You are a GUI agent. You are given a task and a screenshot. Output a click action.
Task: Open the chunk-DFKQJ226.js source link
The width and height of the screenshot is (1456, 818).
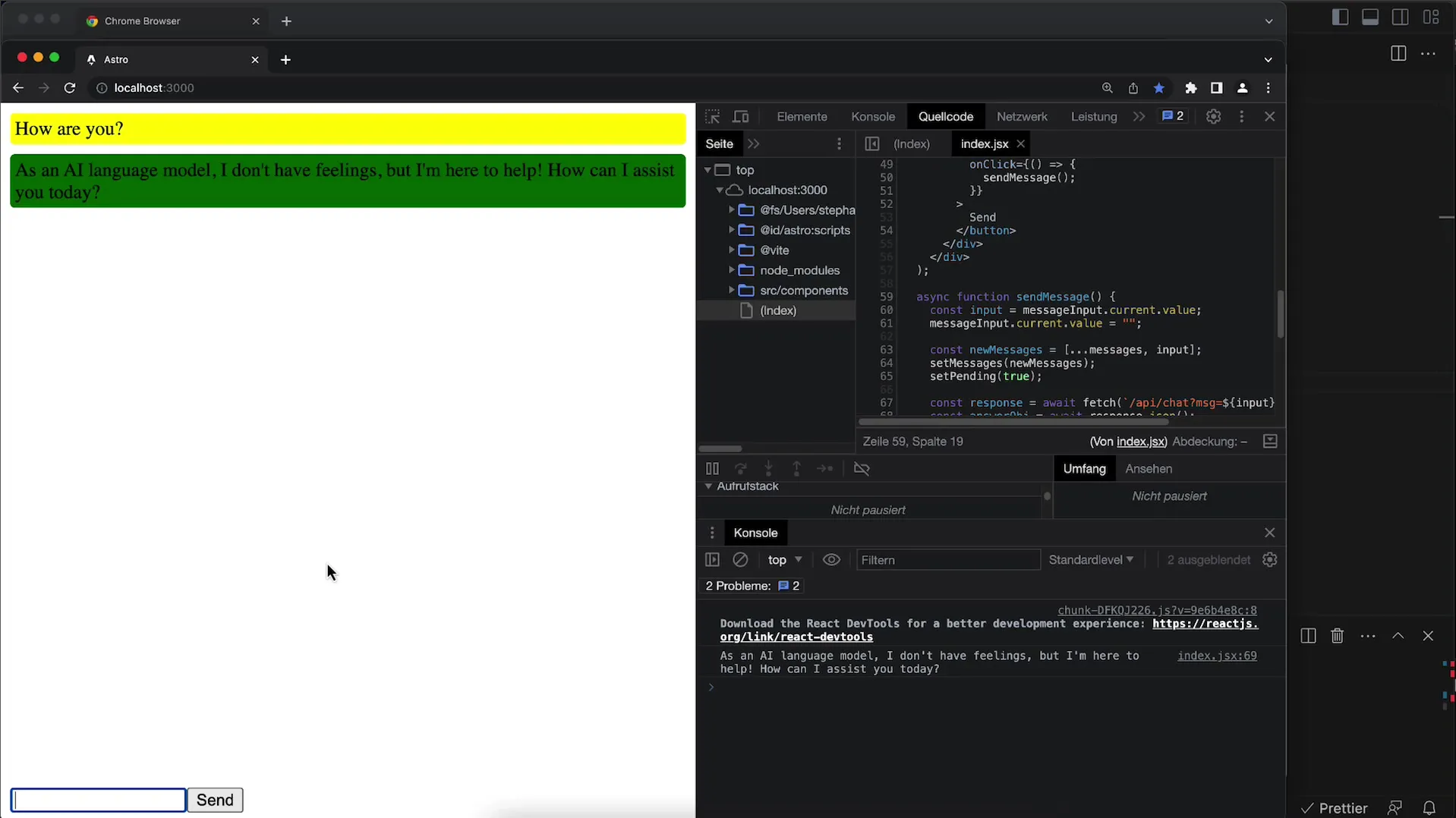[x=1157, y=611]
